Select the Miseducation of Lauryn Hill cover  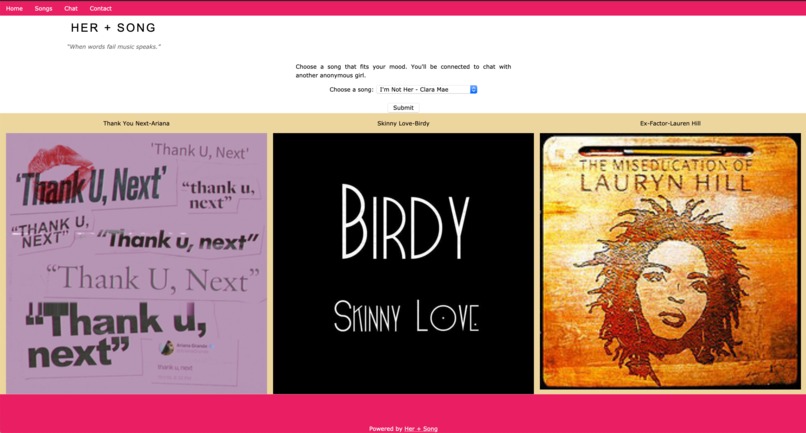[x=670, y=262]
